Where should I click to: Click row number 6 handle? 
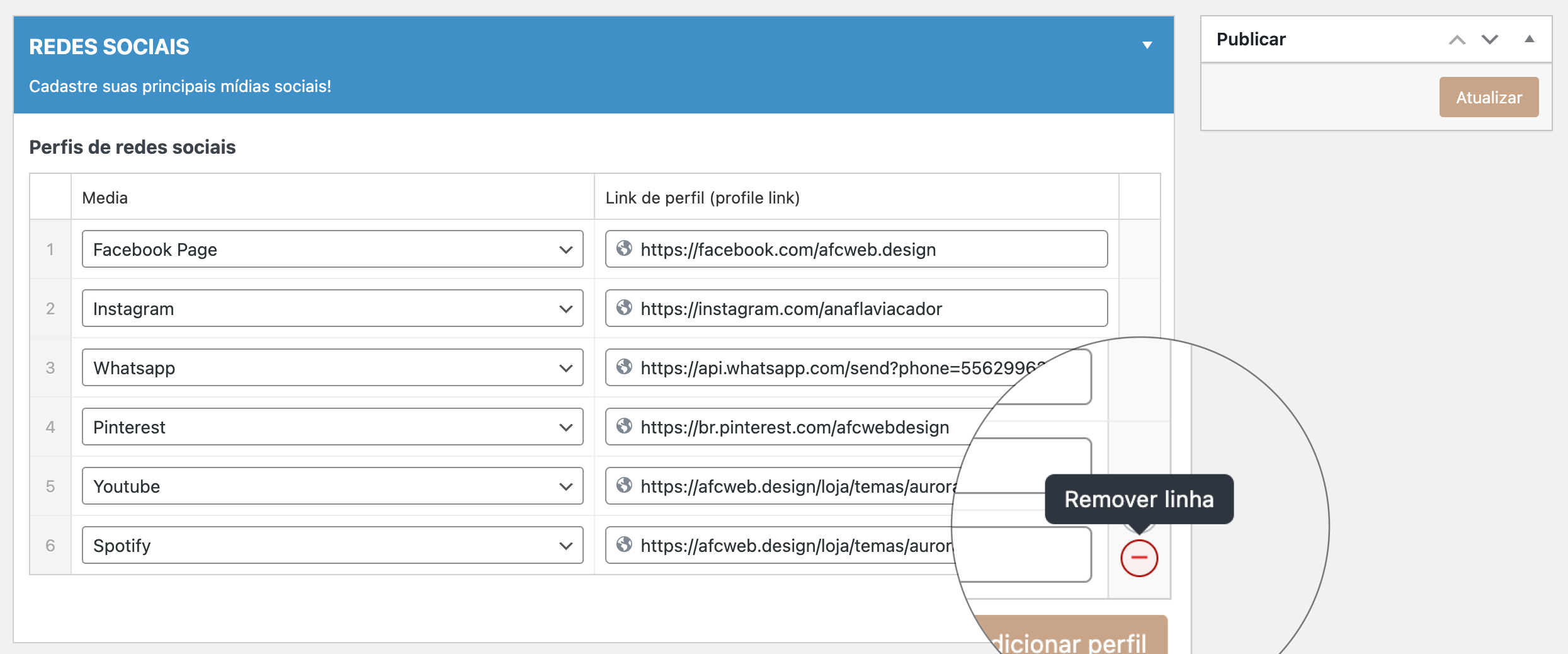[50, 545]
